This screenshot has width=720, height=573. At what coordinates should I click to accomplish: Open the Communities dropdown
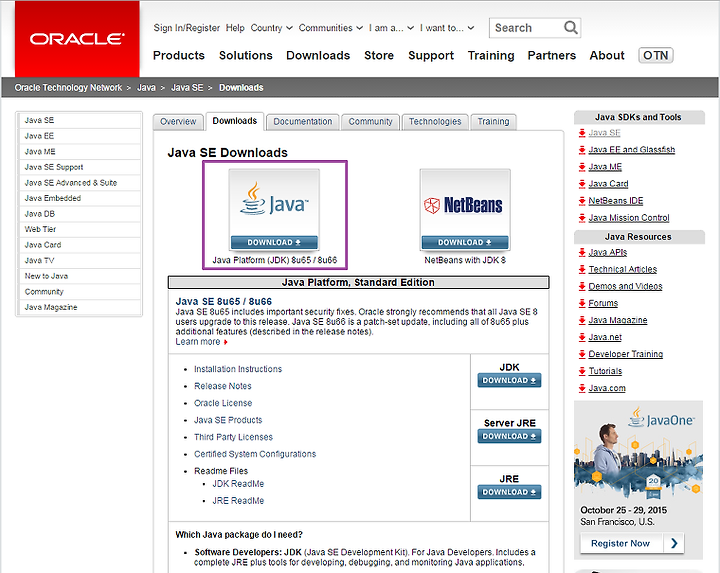[x=331, y=28]
